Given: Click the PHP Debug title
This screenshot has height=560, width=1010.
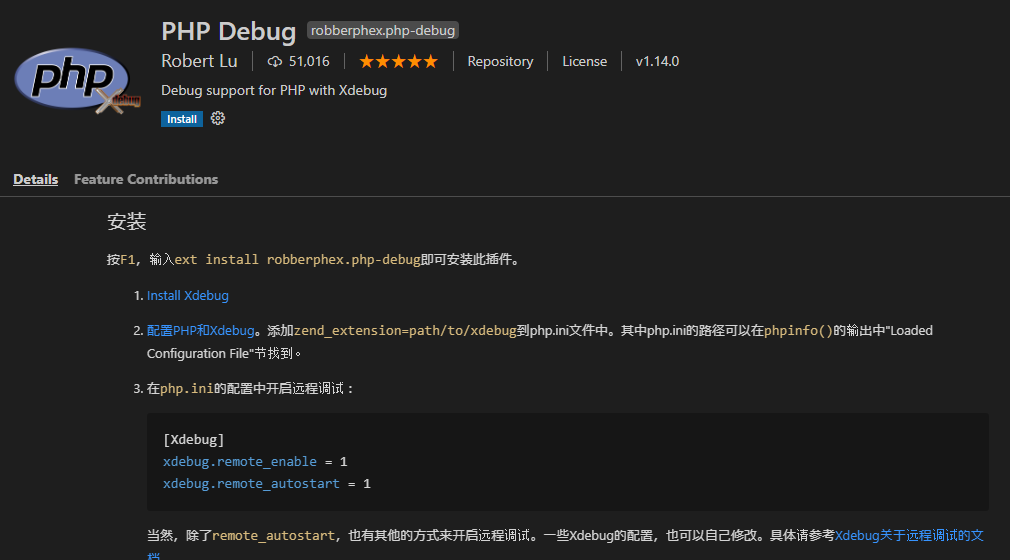Looking at the screenshot, I should click(228, 31).
